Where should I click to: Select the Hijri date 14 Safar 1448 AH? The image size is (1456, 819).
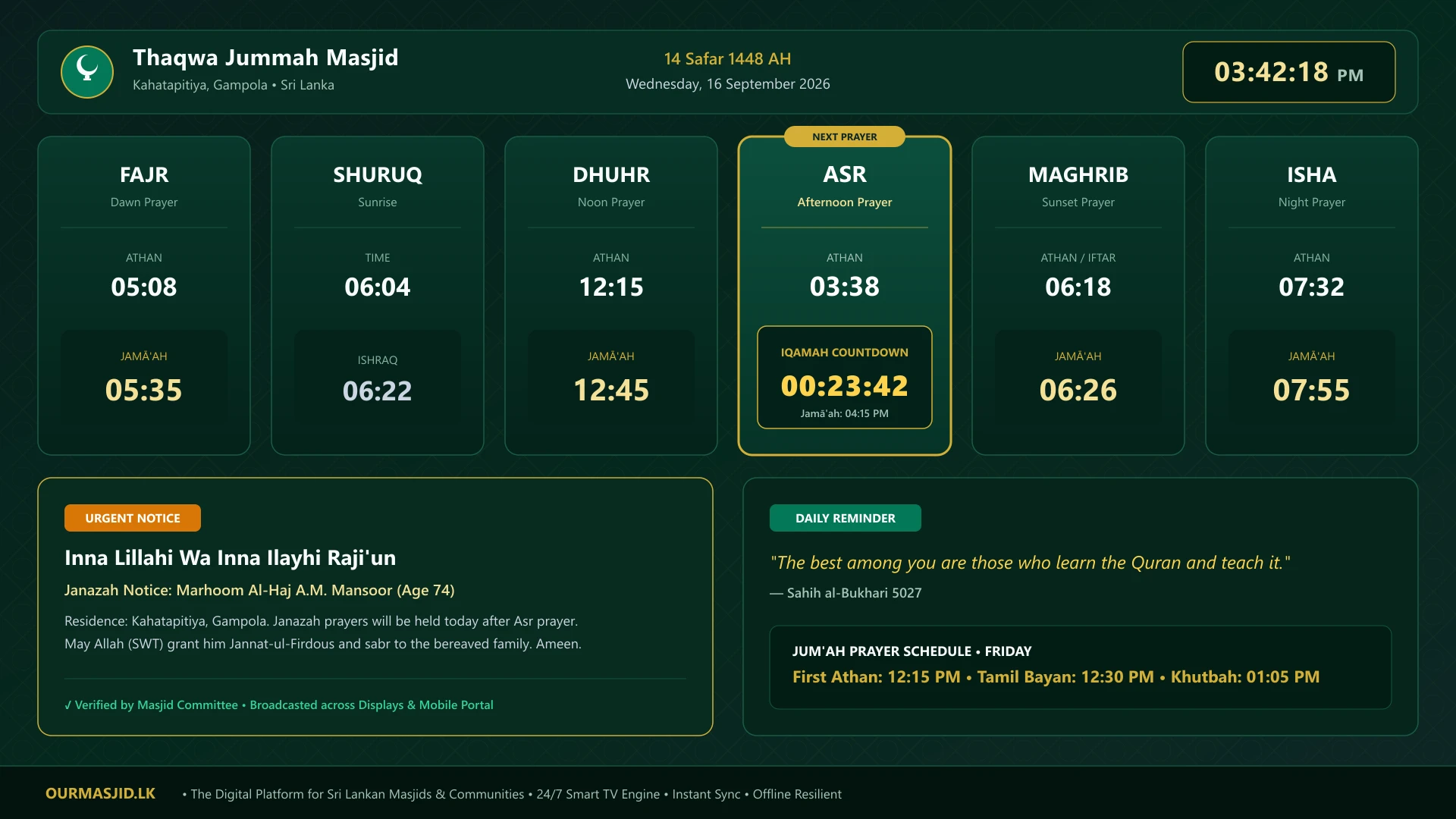click(727, 58)
